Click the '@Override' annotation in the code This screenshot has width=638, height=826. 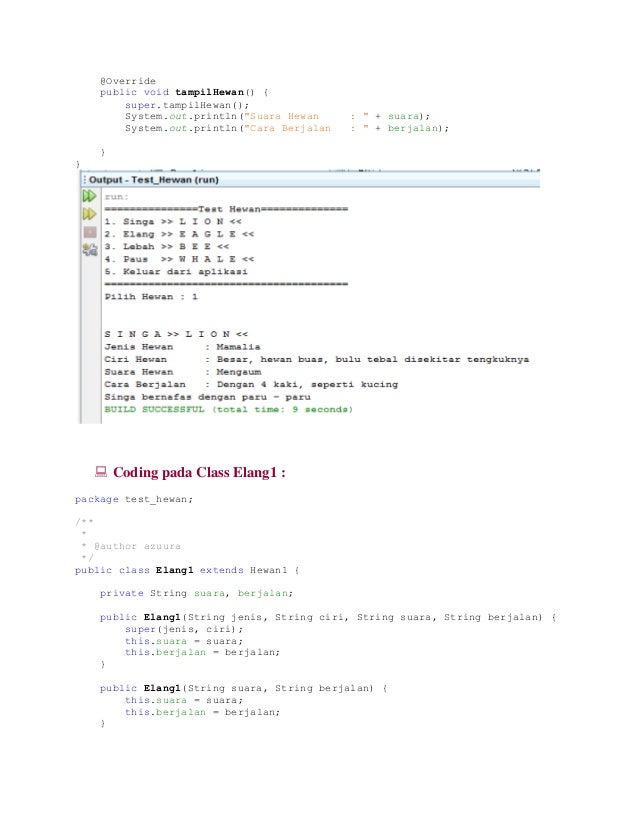[127, 81]
